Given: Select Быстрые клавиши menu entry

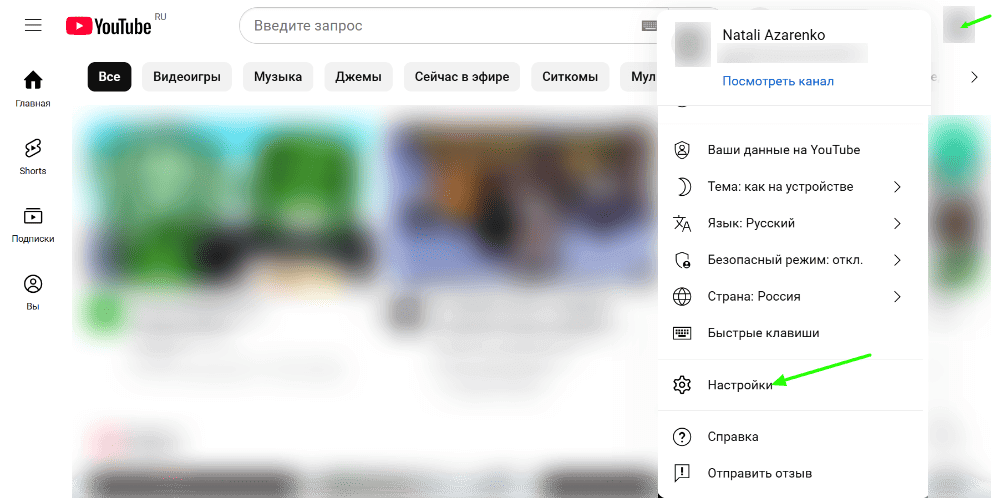Looking at the screenshot, I should tap(794, 333).
